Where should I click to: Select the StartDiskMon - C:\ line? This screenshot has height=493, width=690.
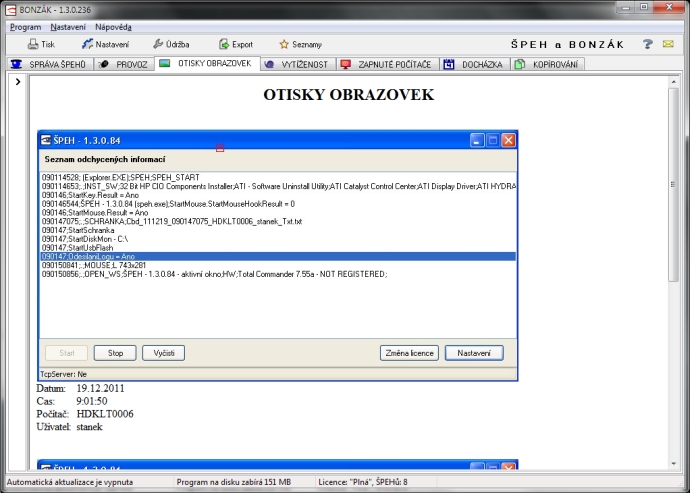pyautogui.click(x=85, y=239)
